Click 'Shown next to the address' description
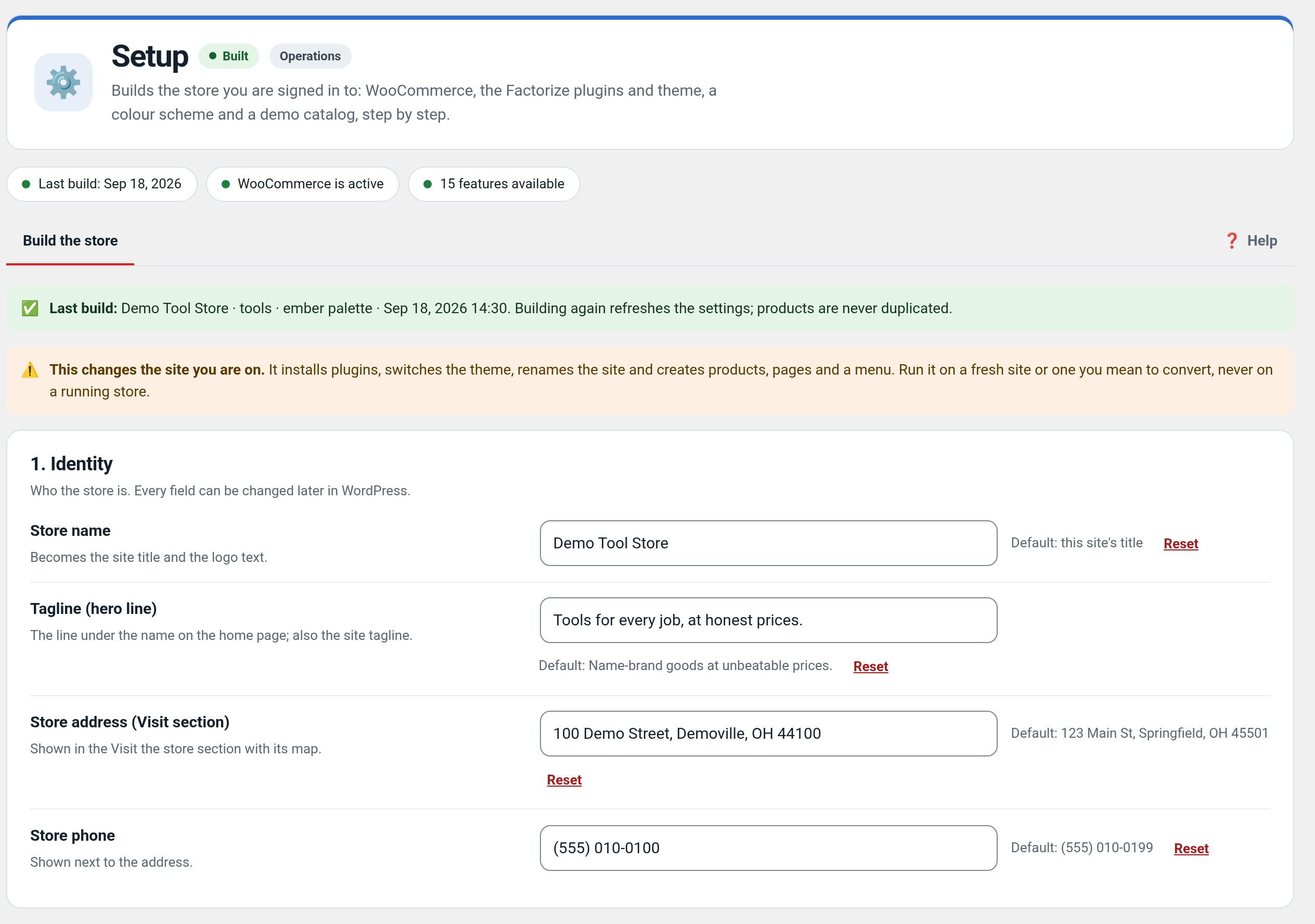Viewport: 1315px width, 924px height. click(112, 862)
